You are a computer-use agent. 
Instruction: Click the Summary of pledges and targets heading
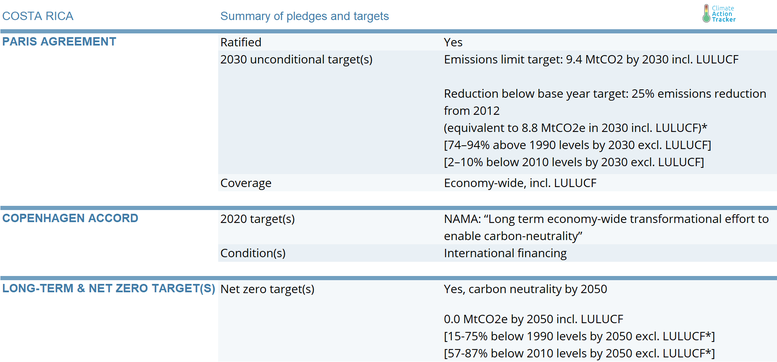point(304,16)
